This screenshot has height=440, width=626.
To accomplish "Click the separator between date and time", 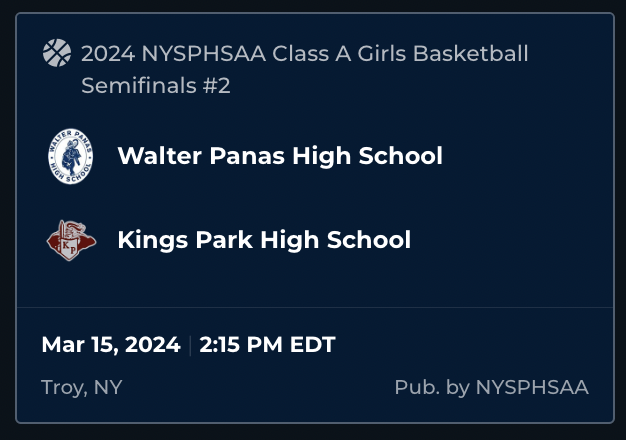I will click(x=190, y=346).
